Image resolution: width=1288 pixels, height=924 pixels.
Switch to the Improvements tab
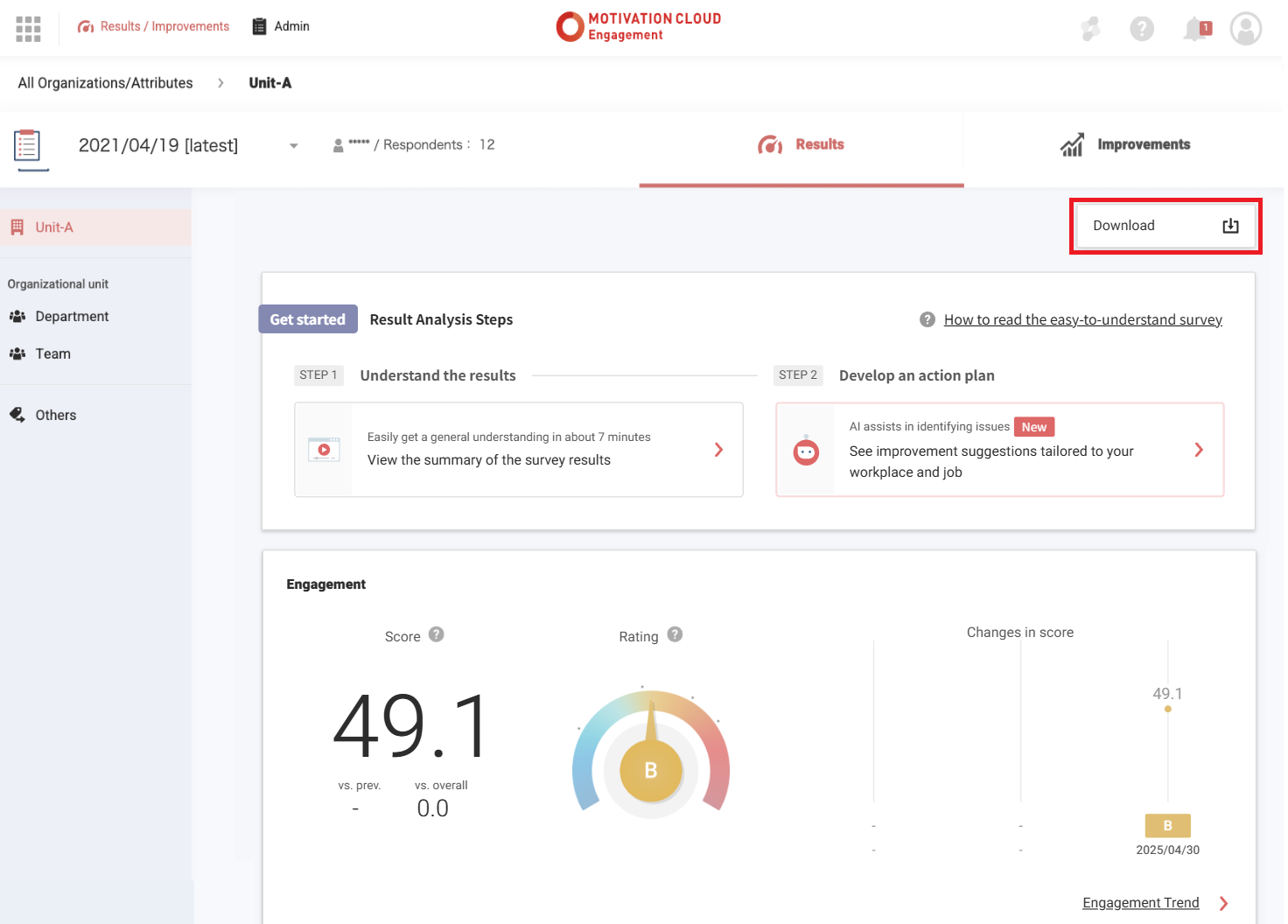tap(1124, 145)
